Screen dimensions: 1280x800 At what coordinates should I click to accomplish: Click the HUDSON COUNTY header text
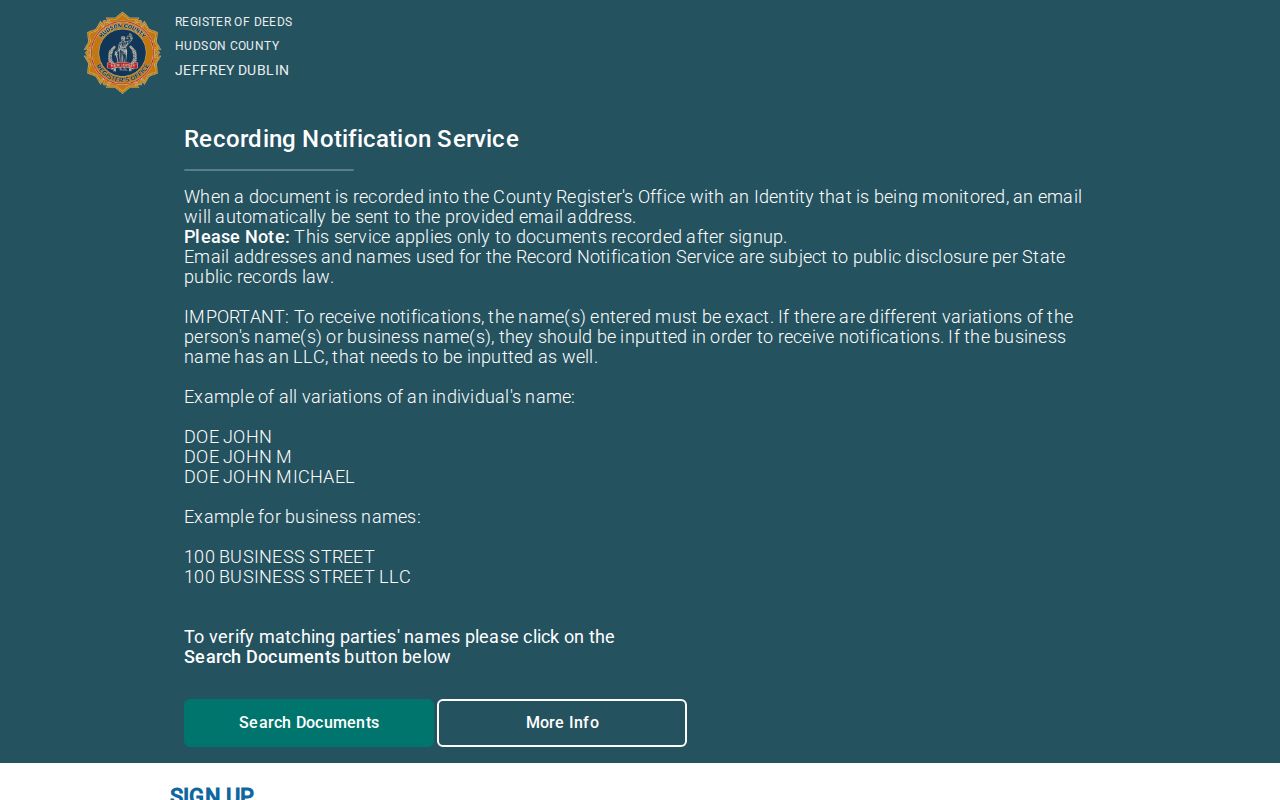pos(227,46)
